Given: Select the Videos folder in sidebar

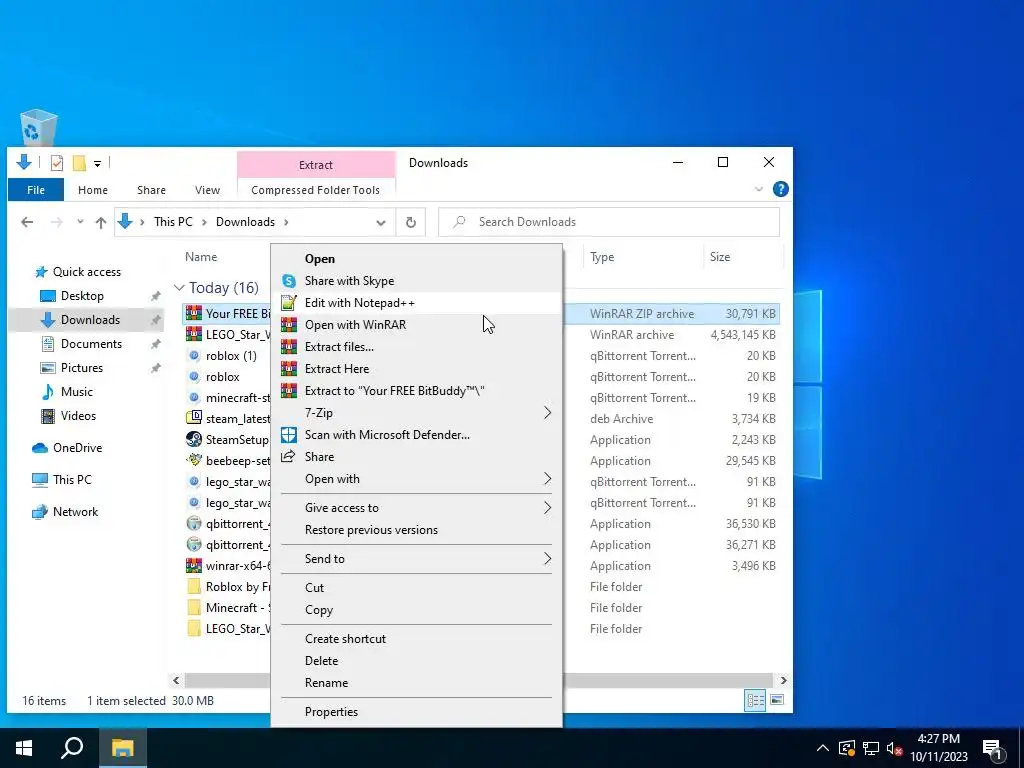Looking at the screenshot, I should click(78, 416).
